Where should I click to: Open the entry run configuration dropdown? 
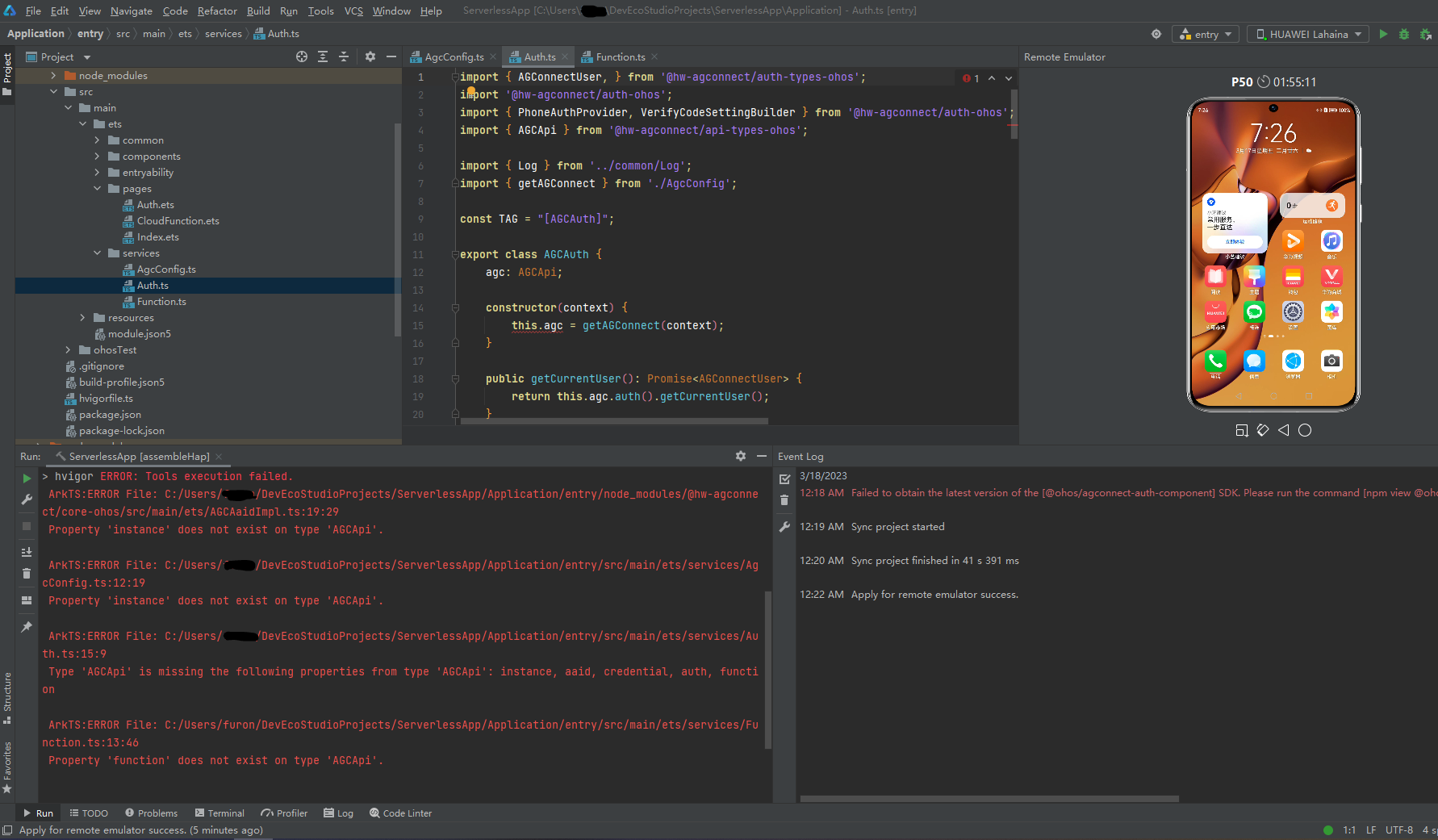pos(1205,34)
